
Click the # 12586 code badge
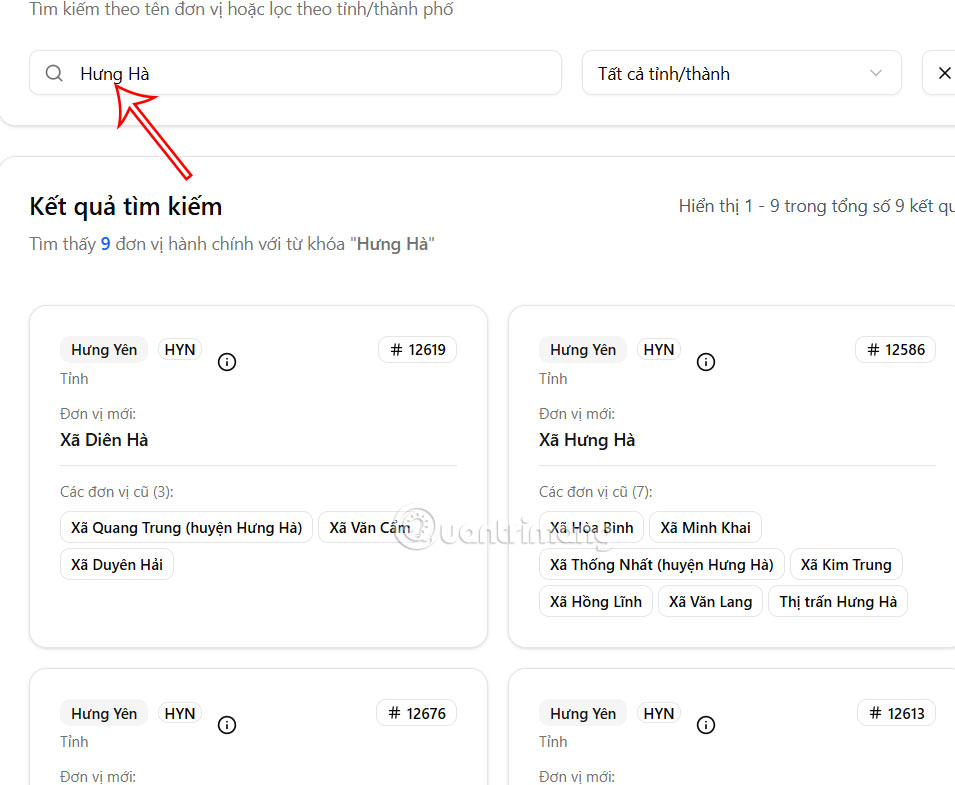coord(895,349)
